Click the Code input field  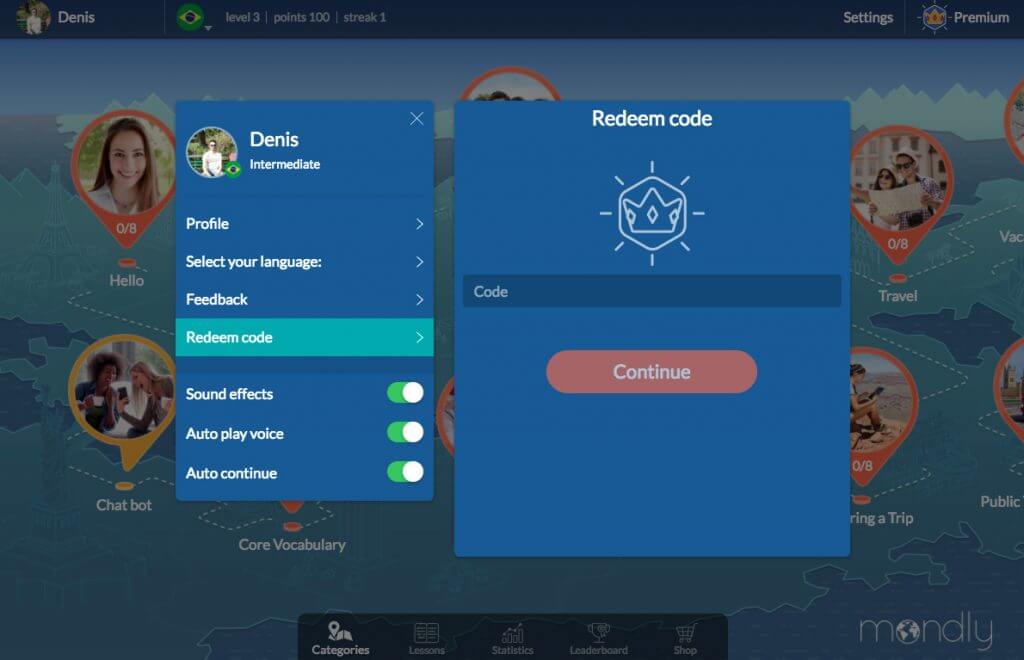[651, 291]
